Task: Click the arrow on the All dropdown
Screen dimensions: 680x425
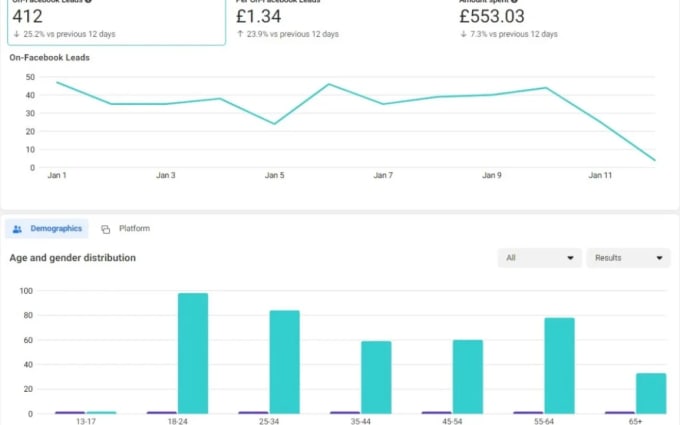Action: point(571,258)
